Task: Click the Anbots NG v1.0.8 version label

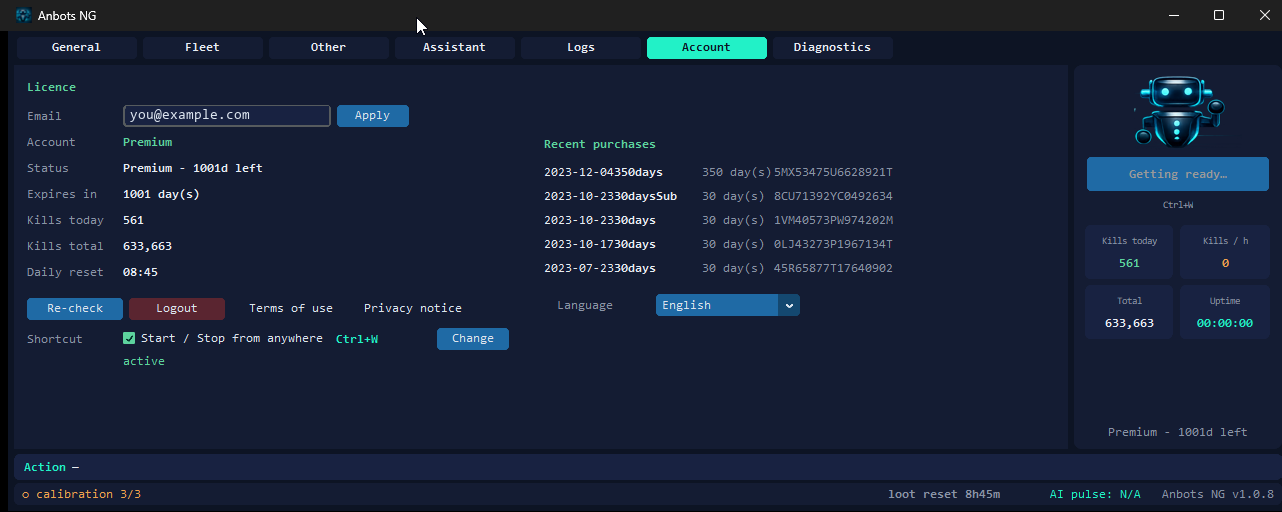Action: (1218, 495)
